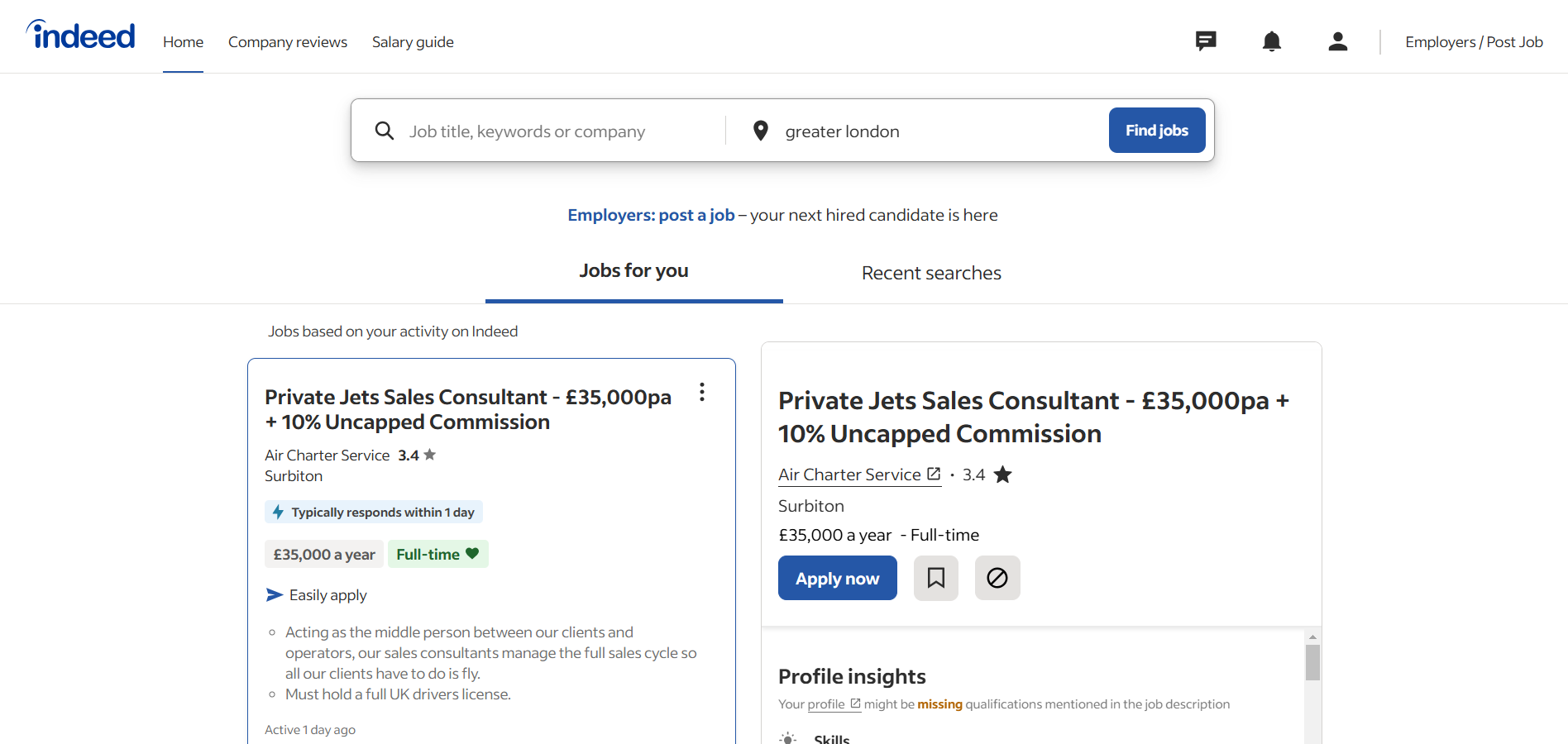Click the not interested icon
1568x744 pixels.
(997, 578)
